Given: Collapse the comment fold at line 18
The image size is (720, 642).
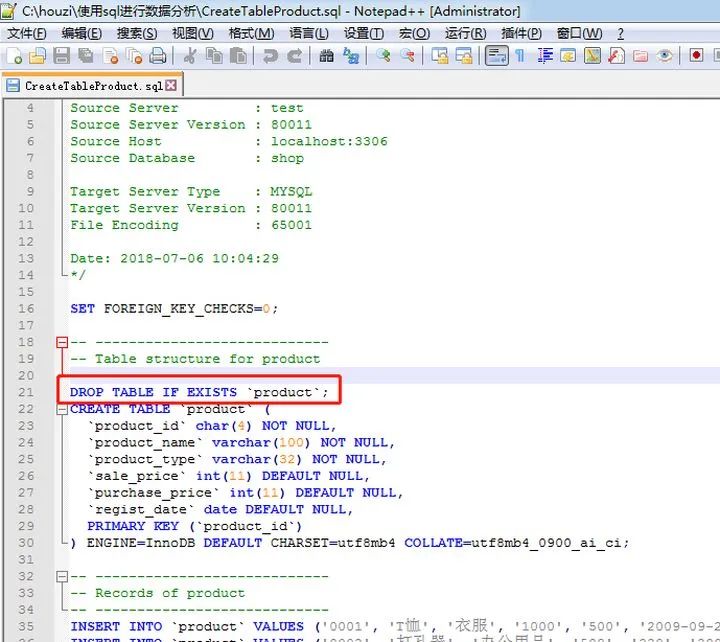Looking at the screenshot, I should tap(62, 342).
